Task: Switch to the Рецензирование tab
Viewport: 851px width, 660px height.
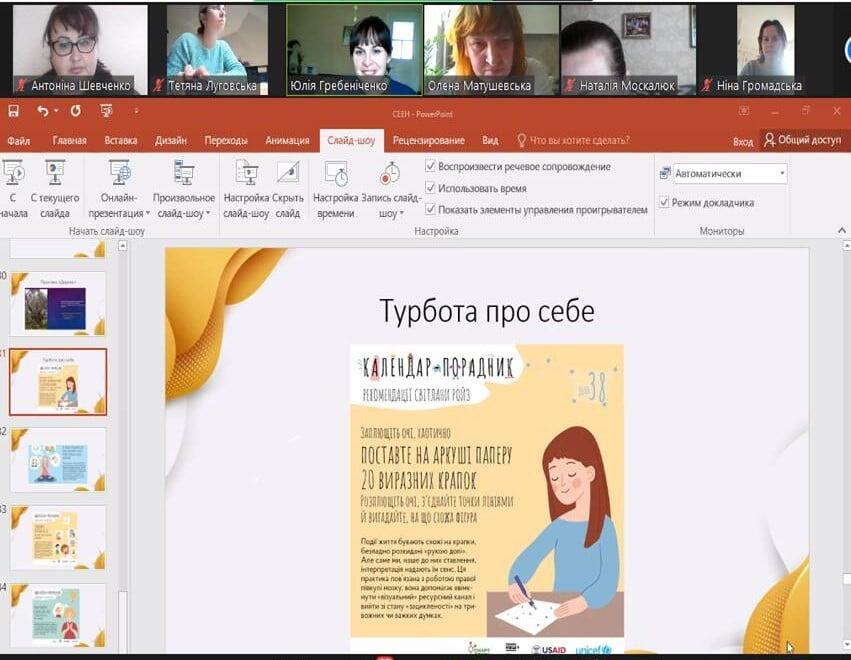Action: tap(429, 141)
